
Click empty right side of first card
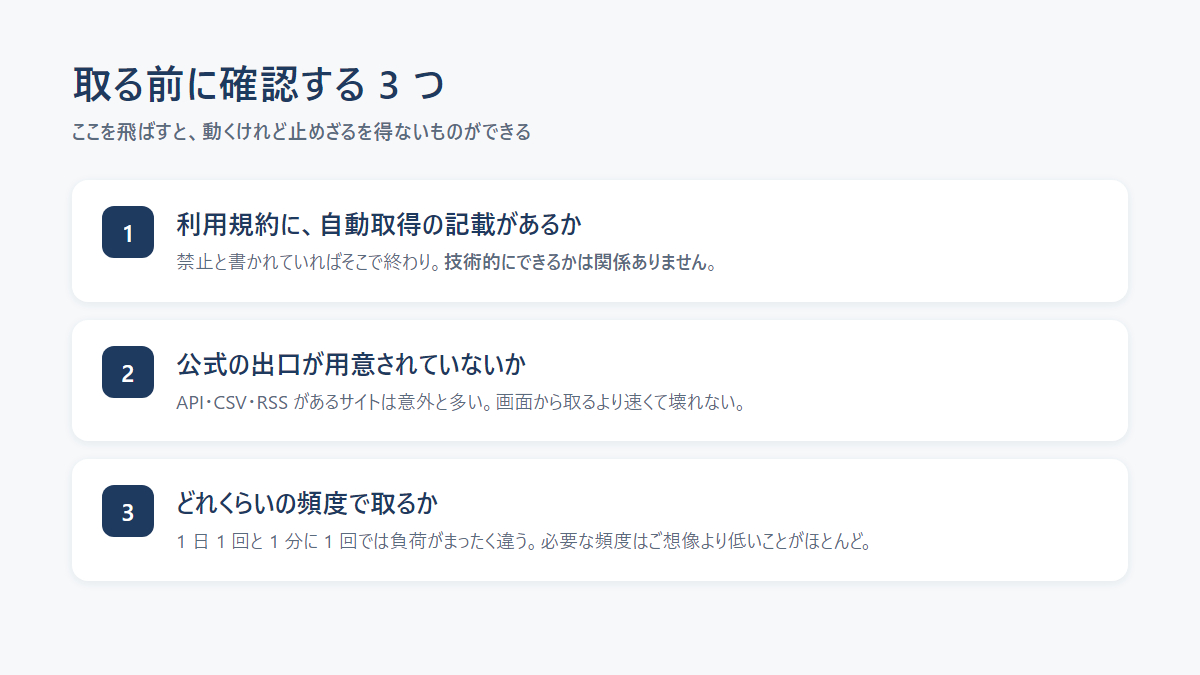point(950,241)
